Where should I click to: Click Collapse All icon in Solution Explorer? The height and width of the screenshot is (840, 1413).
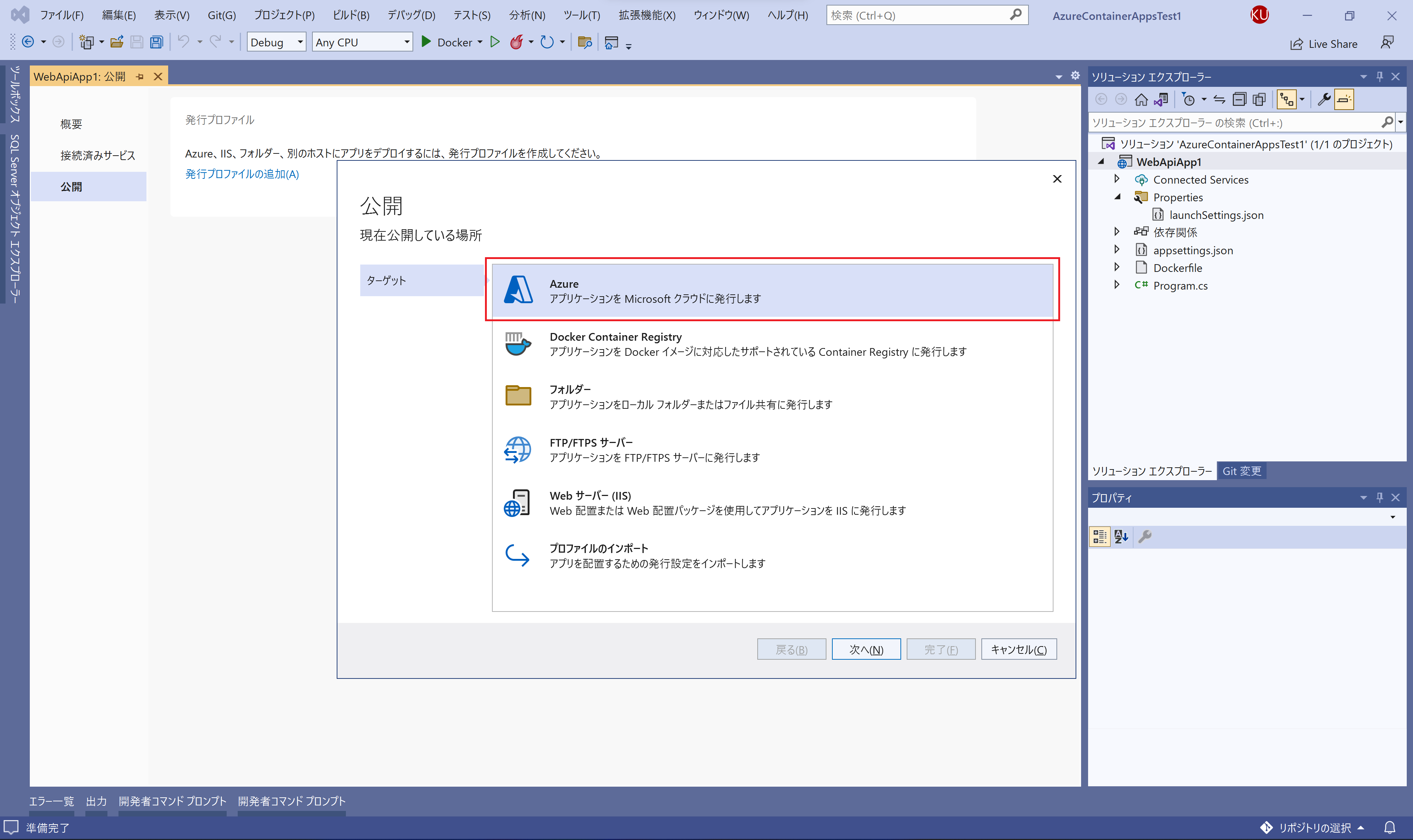tap(1239, 100)
